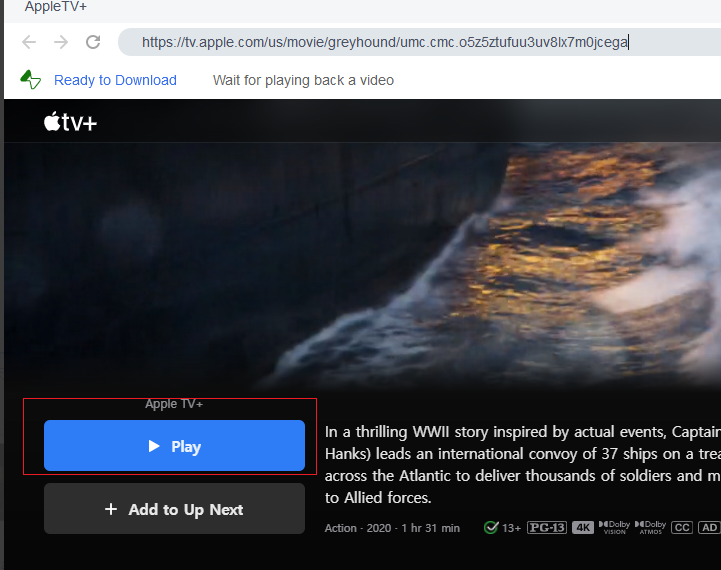This screenshot has height=570, width=721.
Task: Click the WWII story description paragraph
Action: pyautogui.click(x=522, y=465)
